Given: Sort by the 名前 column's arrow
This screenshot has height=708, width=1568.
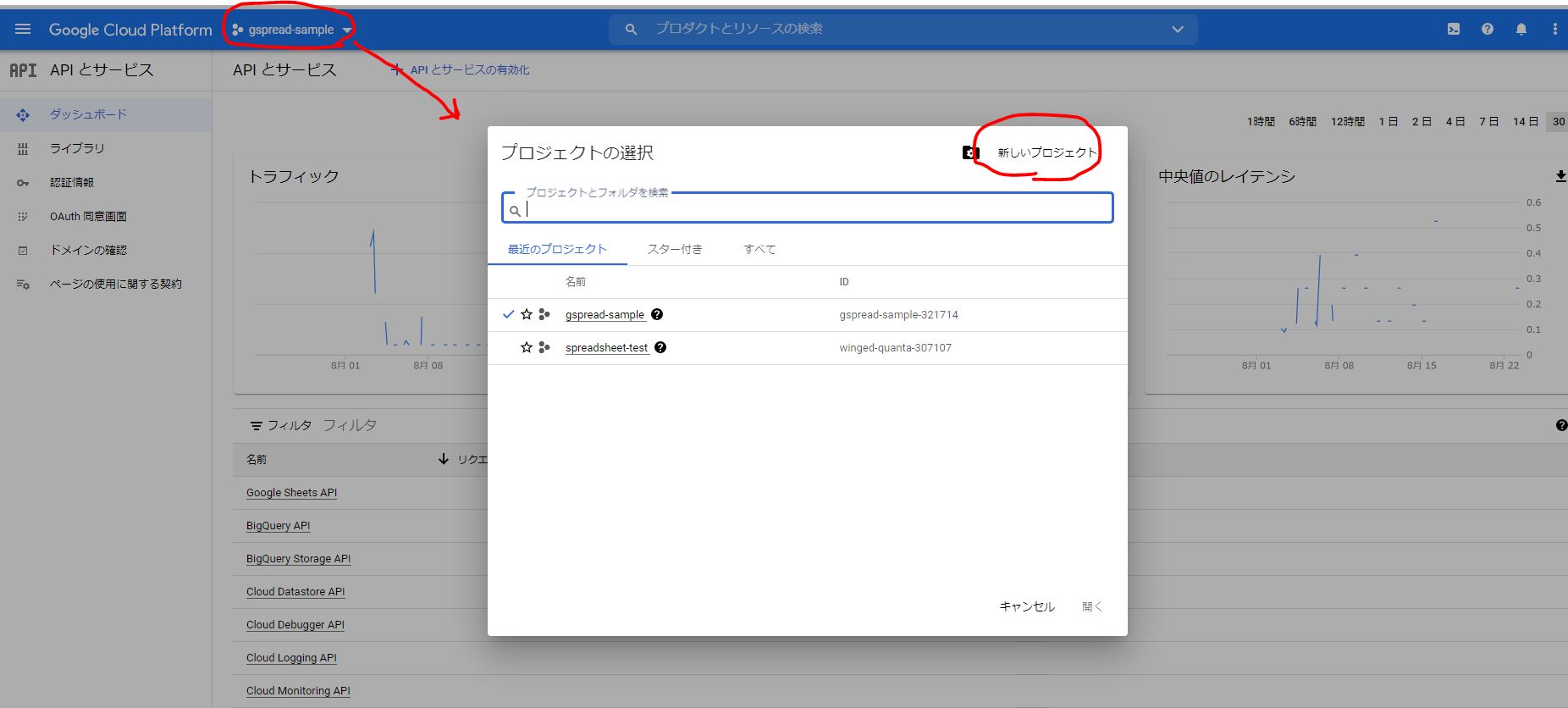Looking at the screenshot, I should [x=443, y=459].
